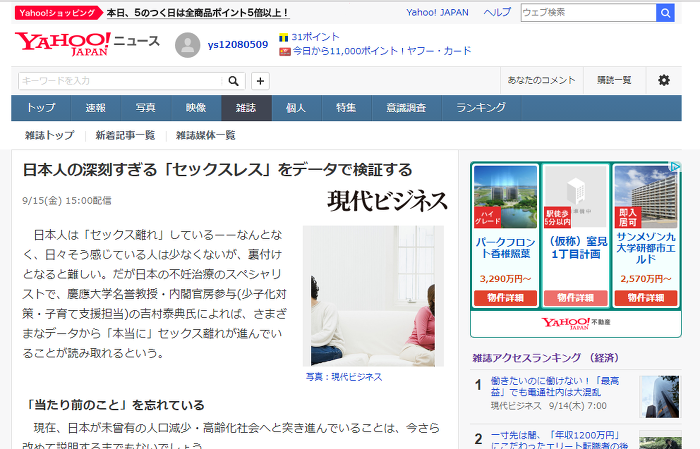Click the パークフロント香椎照葉 property image
This screenshot has height=449, width=700.
(505, 197)
